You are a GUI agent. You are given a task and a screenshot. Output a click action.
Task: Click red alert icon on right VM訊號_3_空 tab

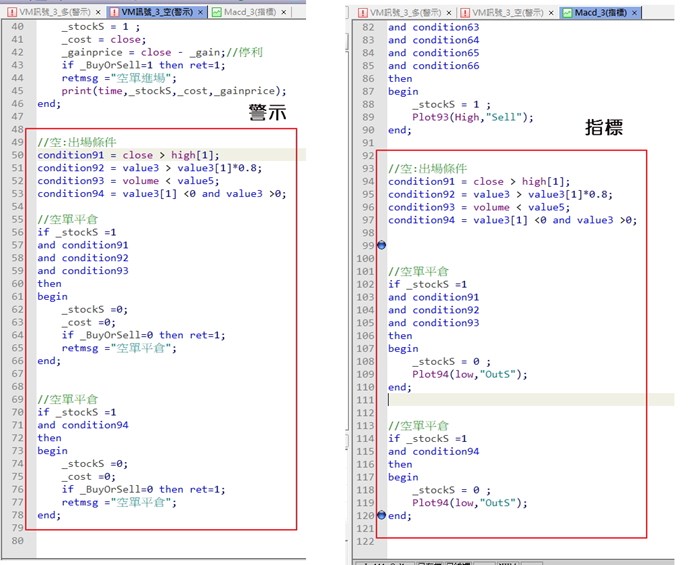(x=465, y=12)
